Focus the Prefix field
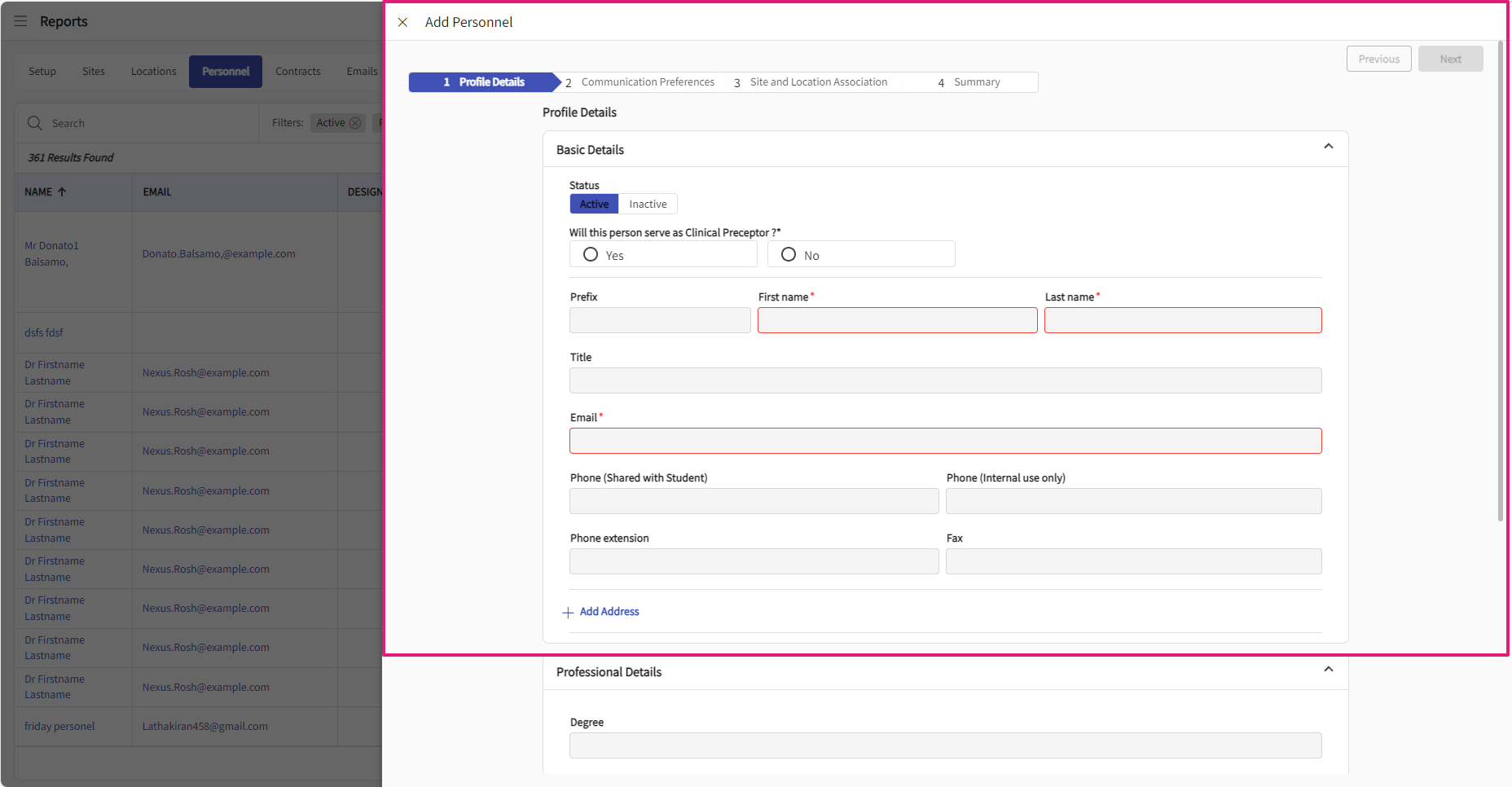1512x787 pixels. (x=660, y=320)
